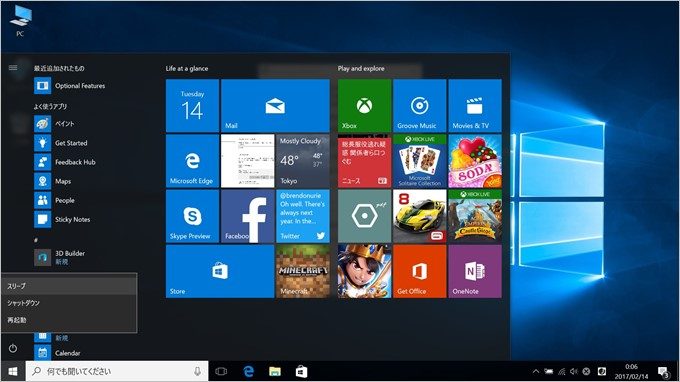This screenshot has height=382, width=680.
Task: Open the Empires Castle Siege tile
Action: click(475, 216)
